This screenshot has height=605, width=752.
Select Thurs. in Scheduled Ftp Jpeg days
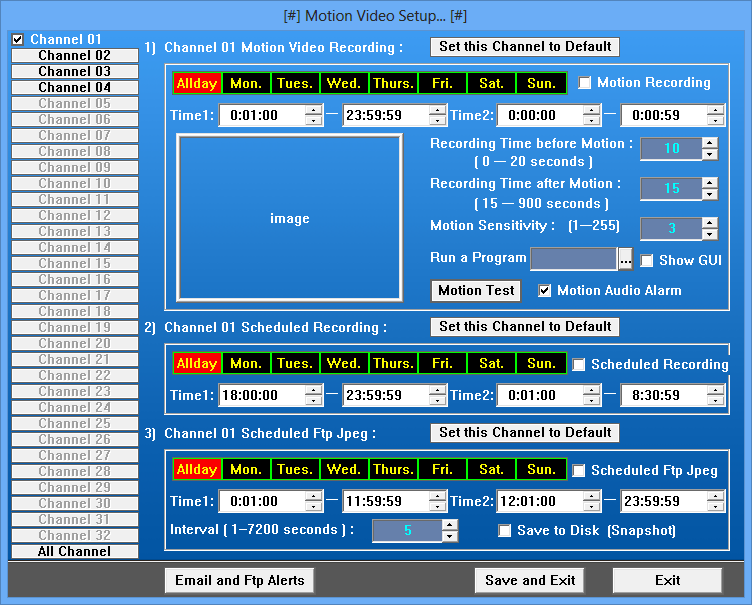click(x=393, y=470)
